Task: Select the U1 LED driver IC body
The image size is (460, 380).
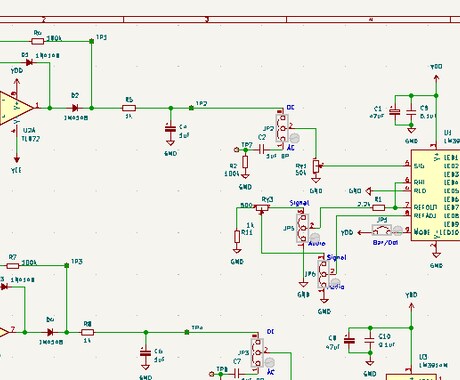Action: click(435, 195)
